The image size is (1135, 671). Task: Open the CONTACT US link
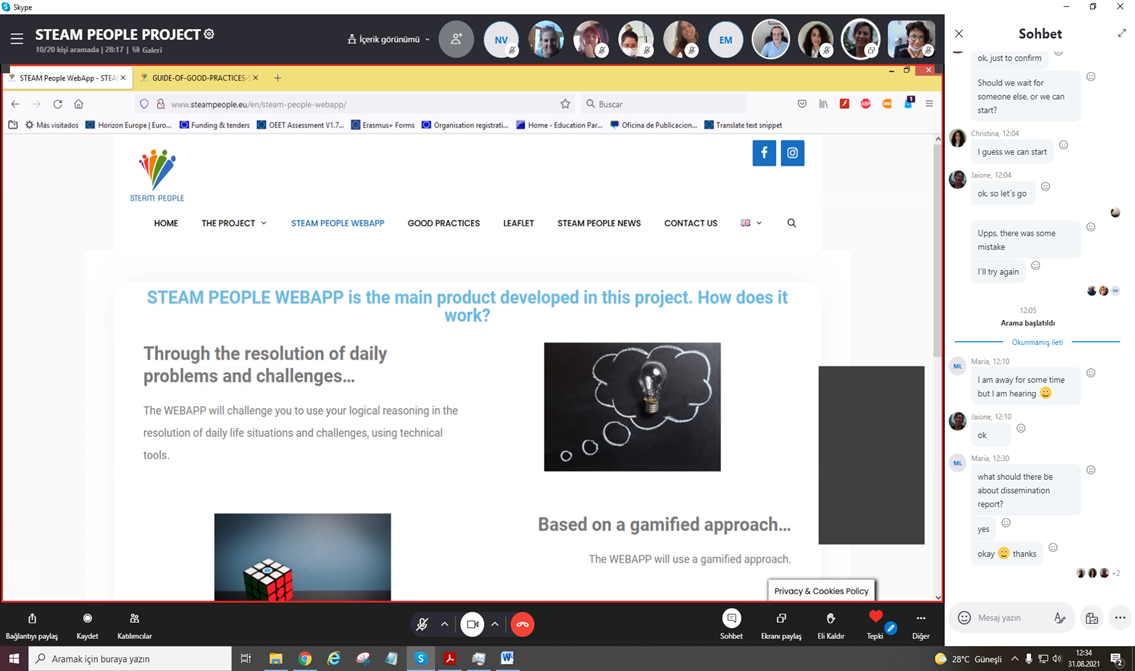click(x=690, y=223)
